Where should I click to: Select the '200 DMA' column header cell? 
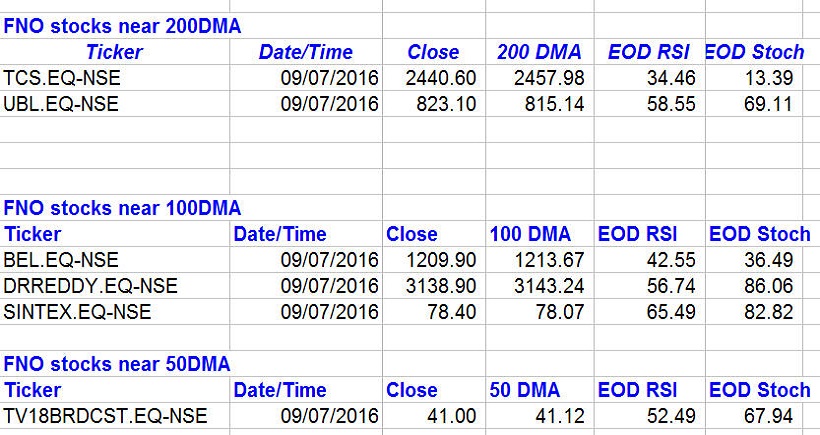point(537,52)
